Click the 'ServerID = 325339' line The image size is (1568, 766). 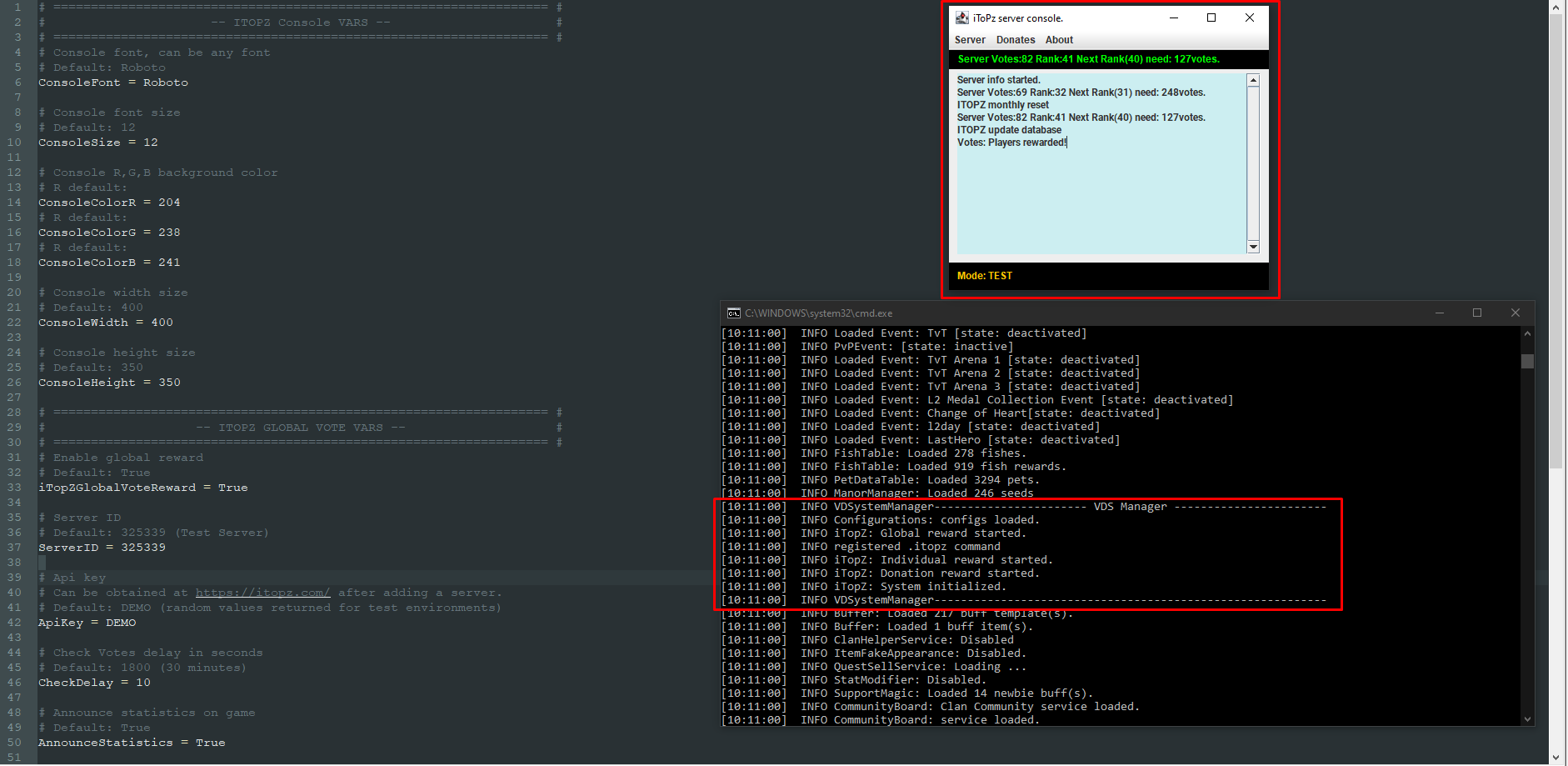tap(102, 548)
